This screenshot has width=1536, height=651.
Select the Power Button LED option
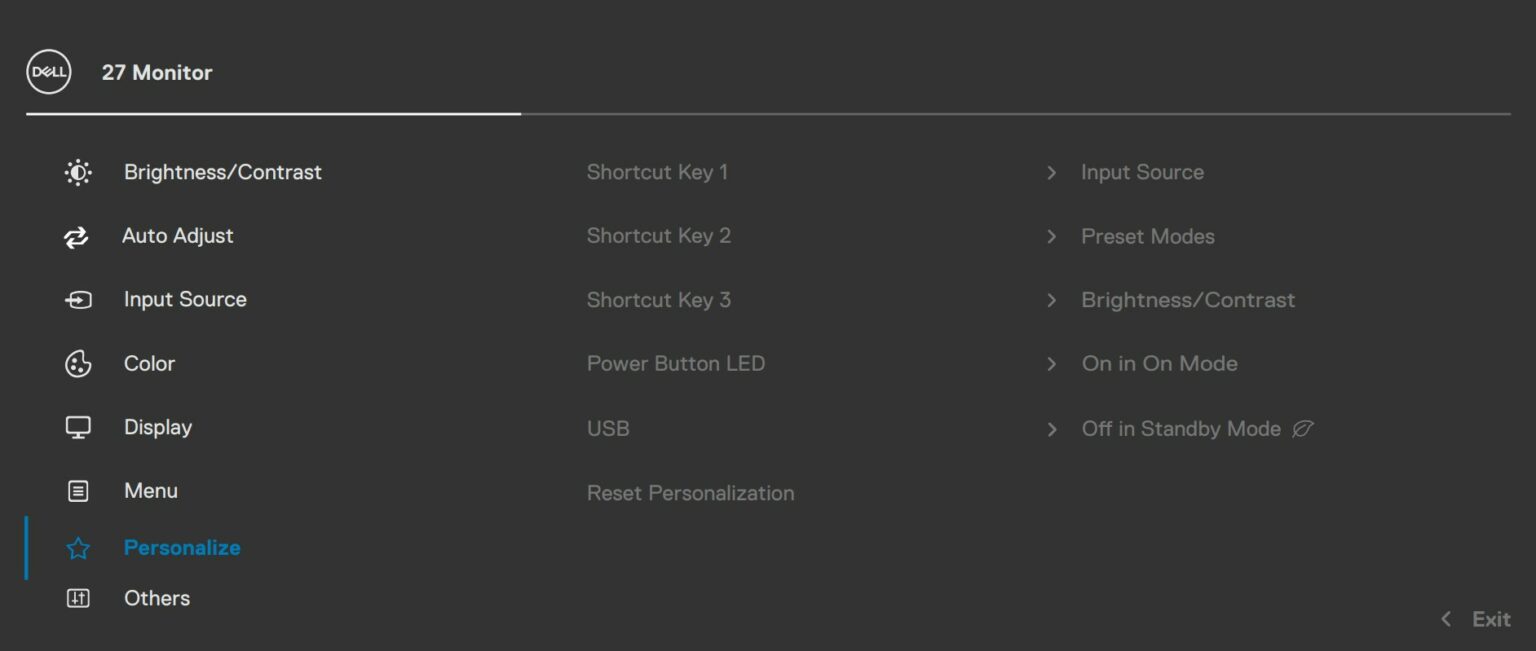676,364
